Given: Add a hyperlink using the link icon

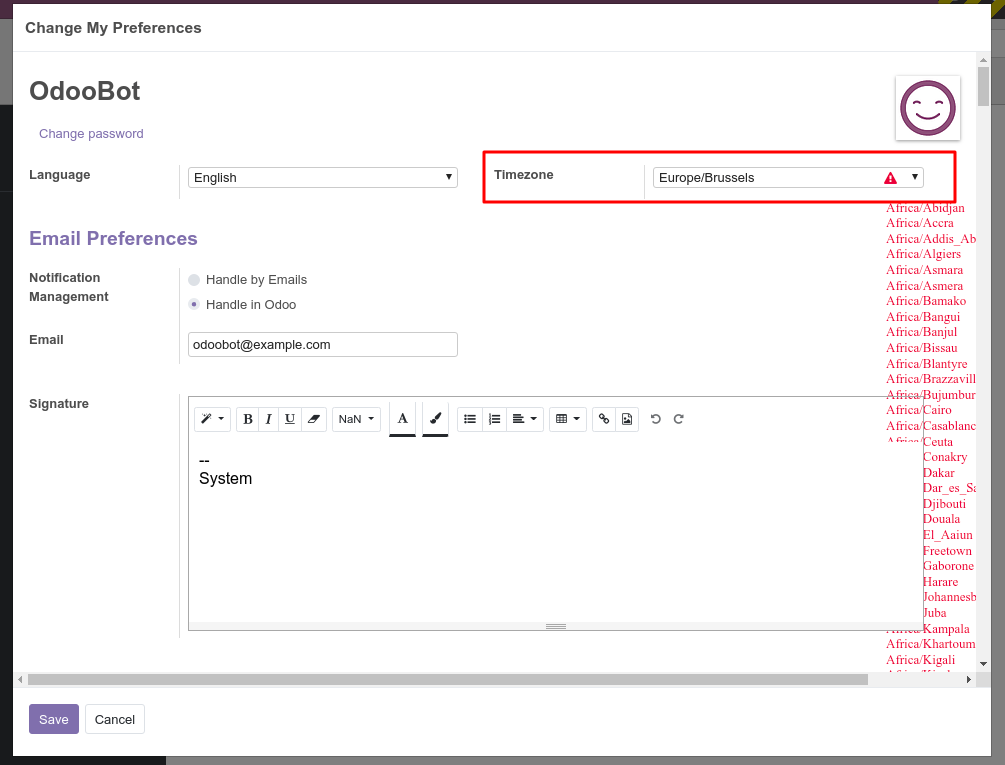Looking at the screenshot, I should [x=603, y=419].
